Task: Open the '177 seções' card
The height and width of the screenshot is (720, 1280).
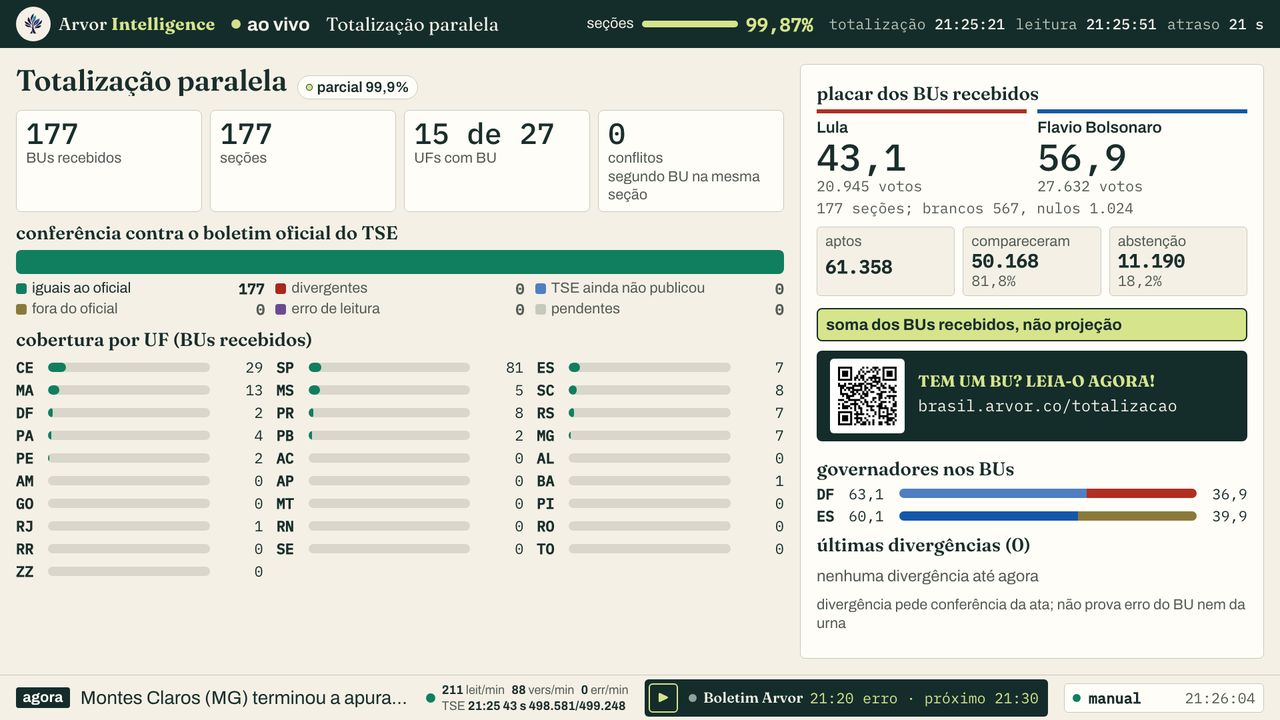Action: [303, 161]
